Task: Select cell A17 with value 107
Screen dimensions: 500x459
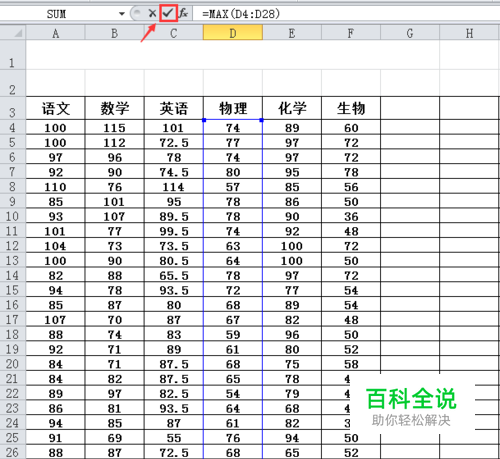Action: click(x=56, y=319)
